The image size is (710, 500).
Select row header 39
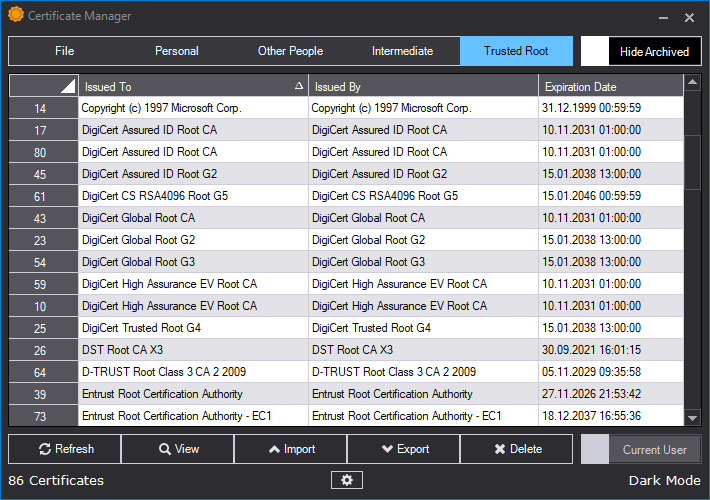pyautogui.click(x=43, y=394)
